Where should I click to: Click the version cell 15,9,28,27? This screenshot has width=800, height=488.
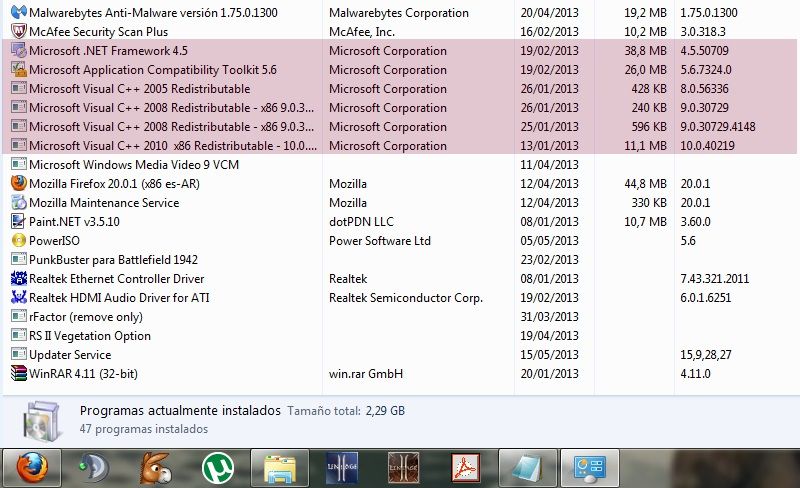(706, 354)
